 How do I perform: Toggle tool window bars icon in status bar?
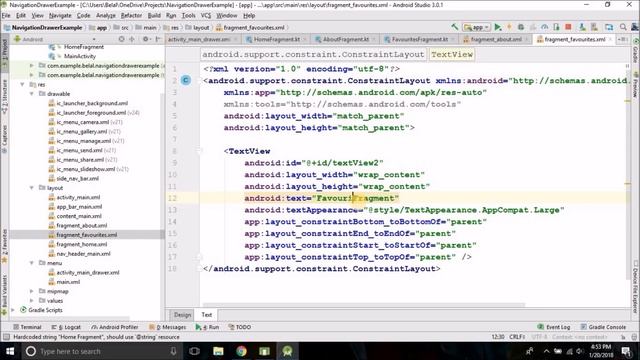click(x=6, y=337)
